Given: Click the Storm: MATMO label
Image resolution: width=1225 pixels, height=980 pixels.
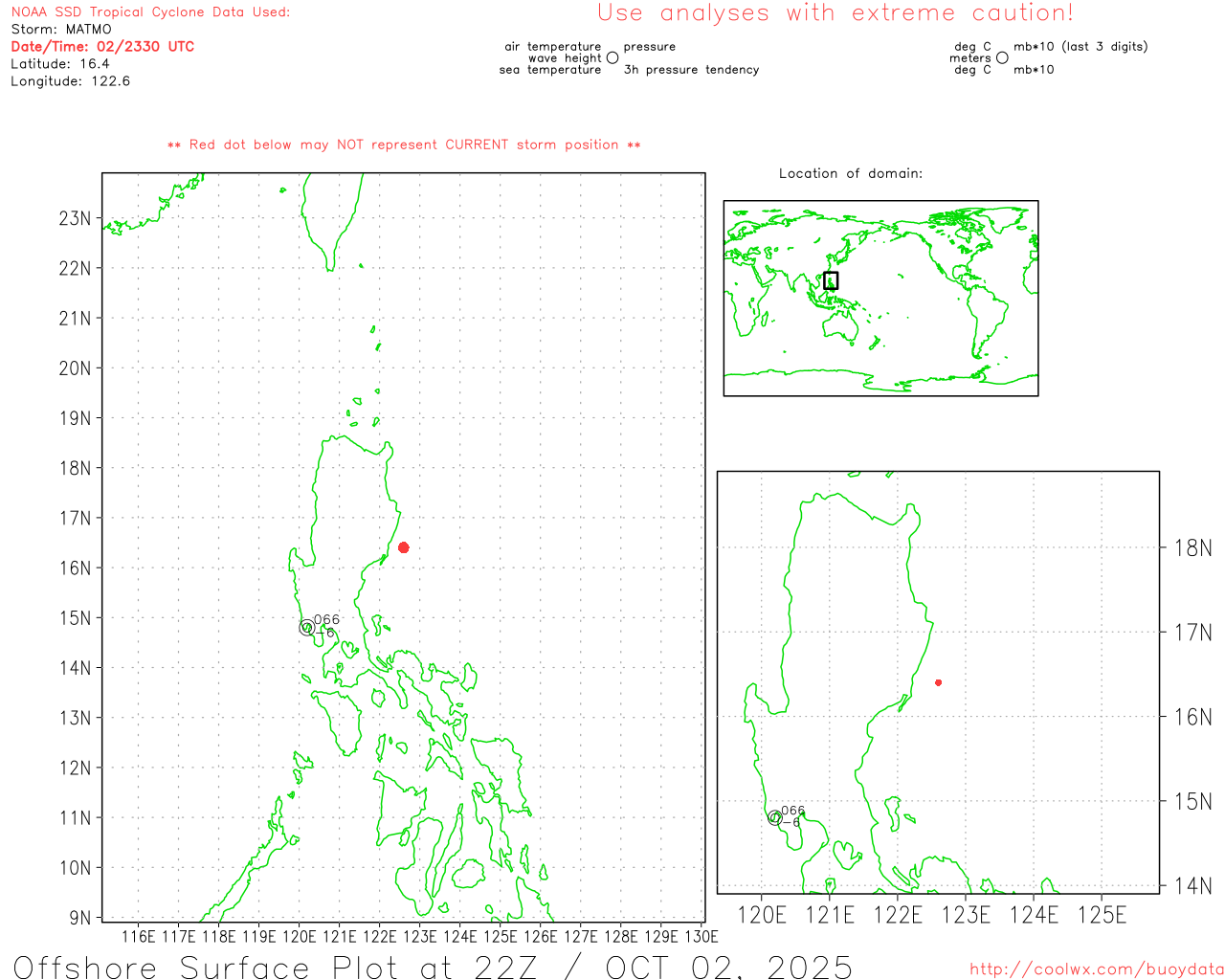Looking at the screenshot, I should [x=61, y=29].
